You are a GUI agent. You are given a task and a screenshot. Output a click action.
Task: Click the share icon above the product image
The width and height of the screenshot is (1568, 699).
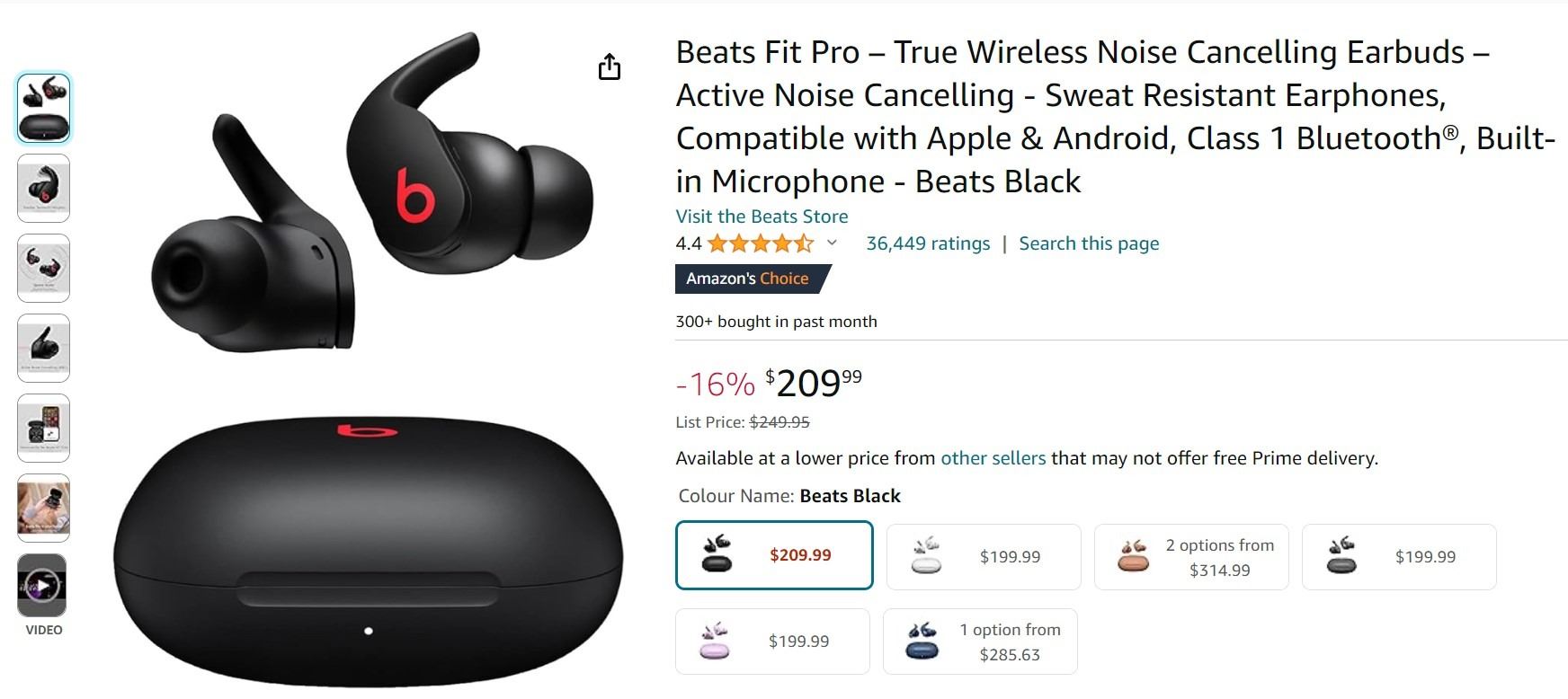click(x=610, y=66)
